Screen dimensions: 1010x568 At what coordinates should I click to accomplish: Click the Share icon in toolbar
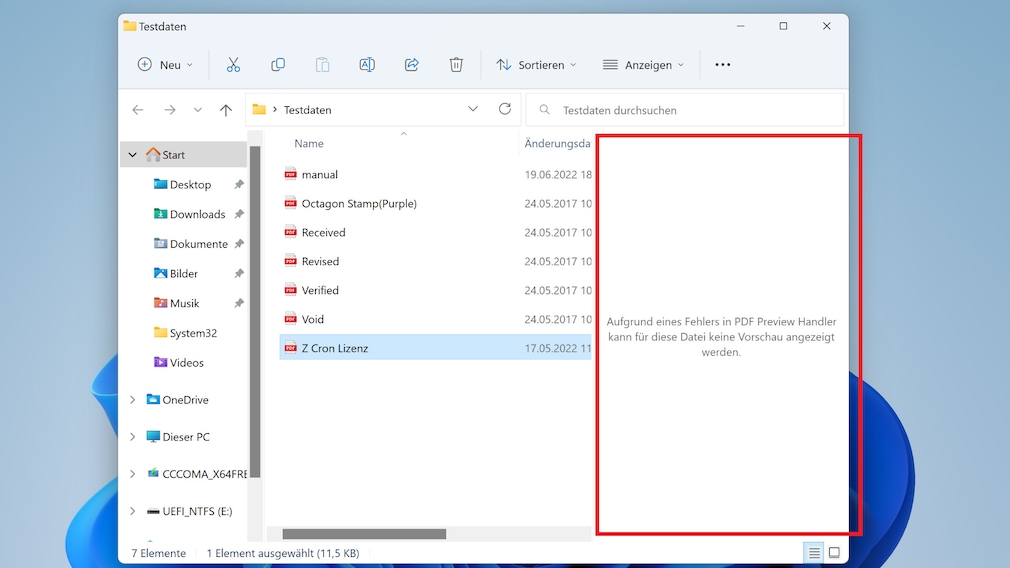(411, 65)
